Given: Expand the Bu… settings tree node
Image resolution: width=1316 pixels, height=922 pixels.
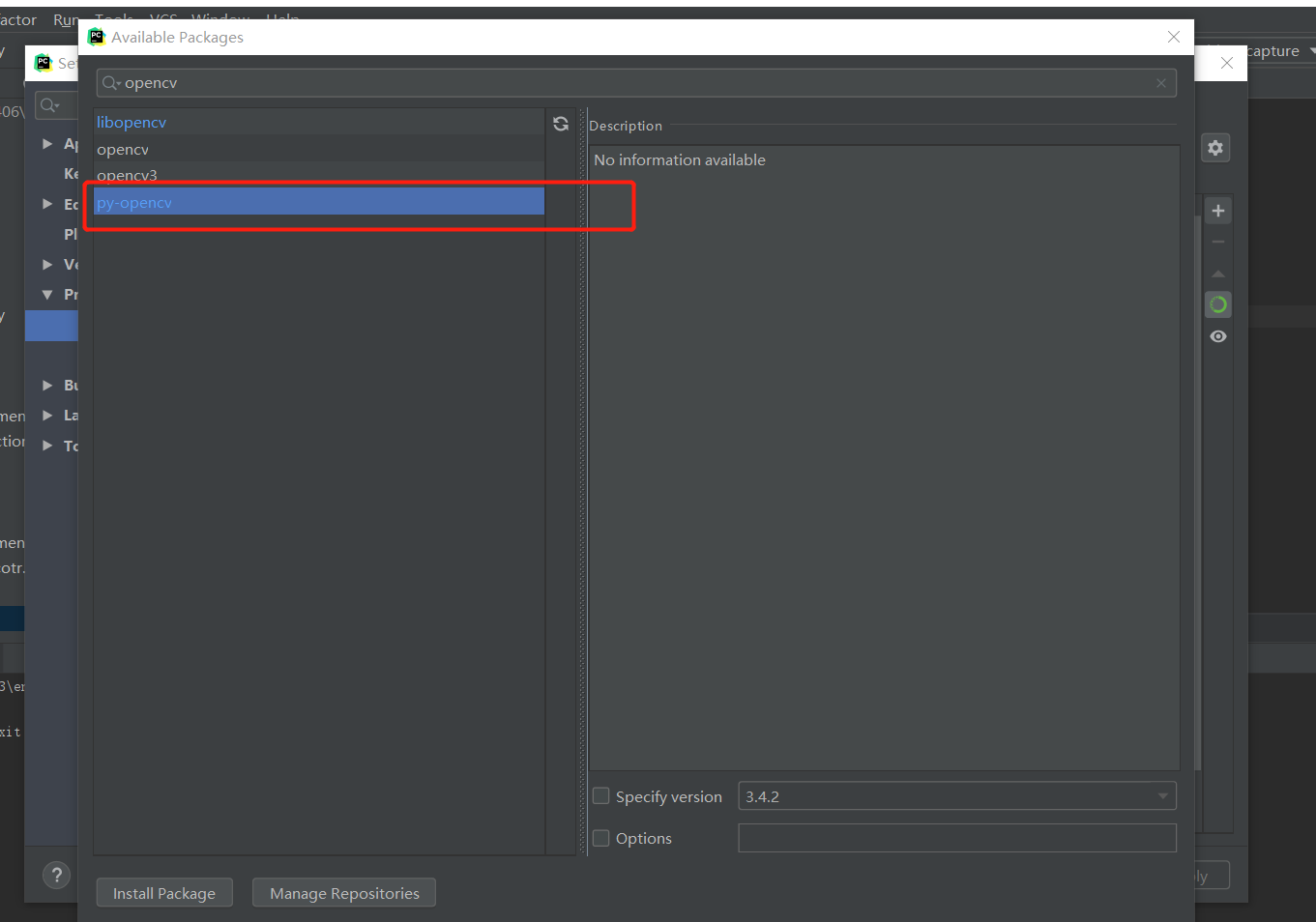Looking at the screenshot, I should click(x=47, y=385).
